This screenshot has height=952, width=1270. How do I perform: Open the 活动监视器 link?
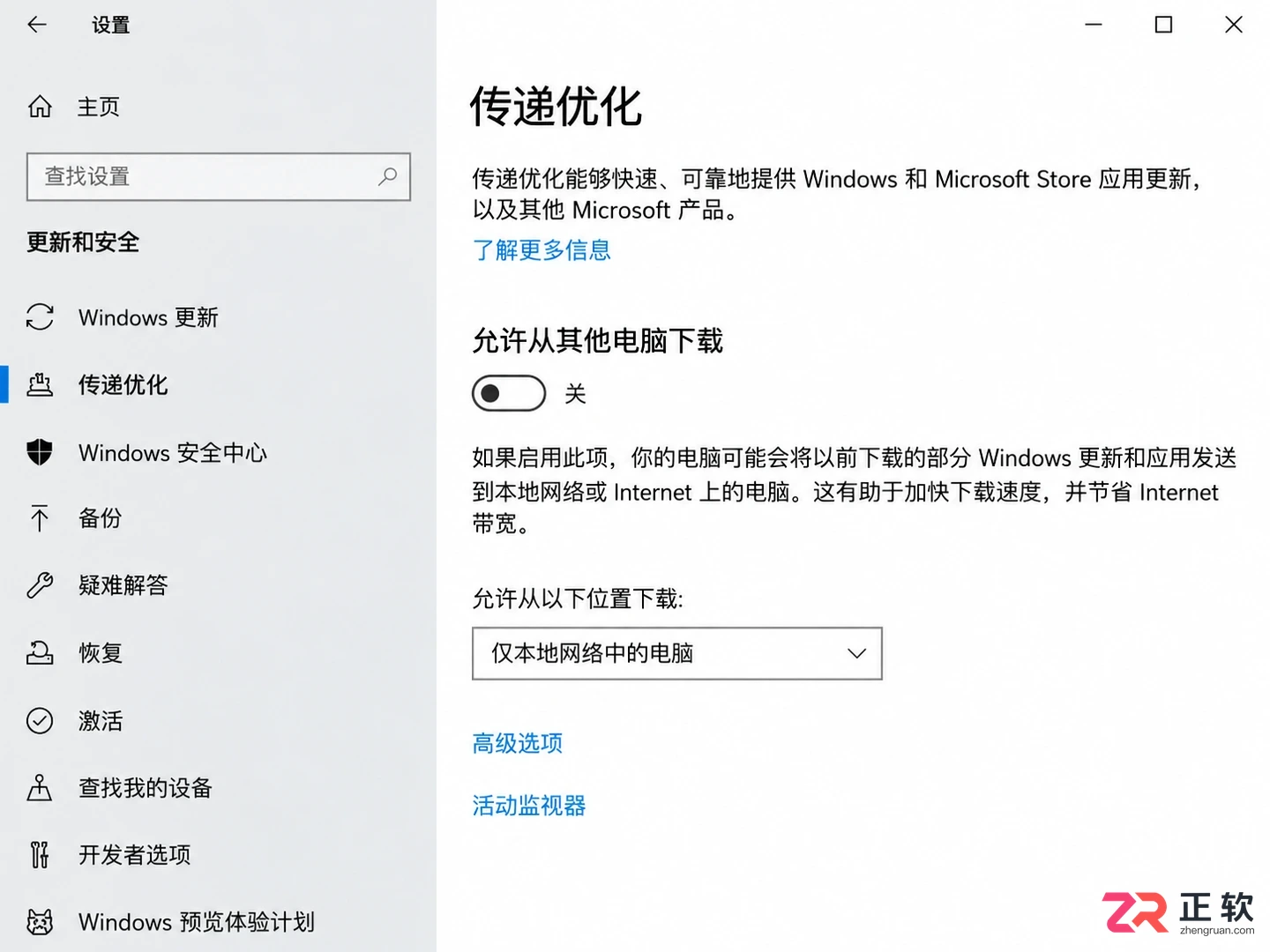(x=529, y=805)
